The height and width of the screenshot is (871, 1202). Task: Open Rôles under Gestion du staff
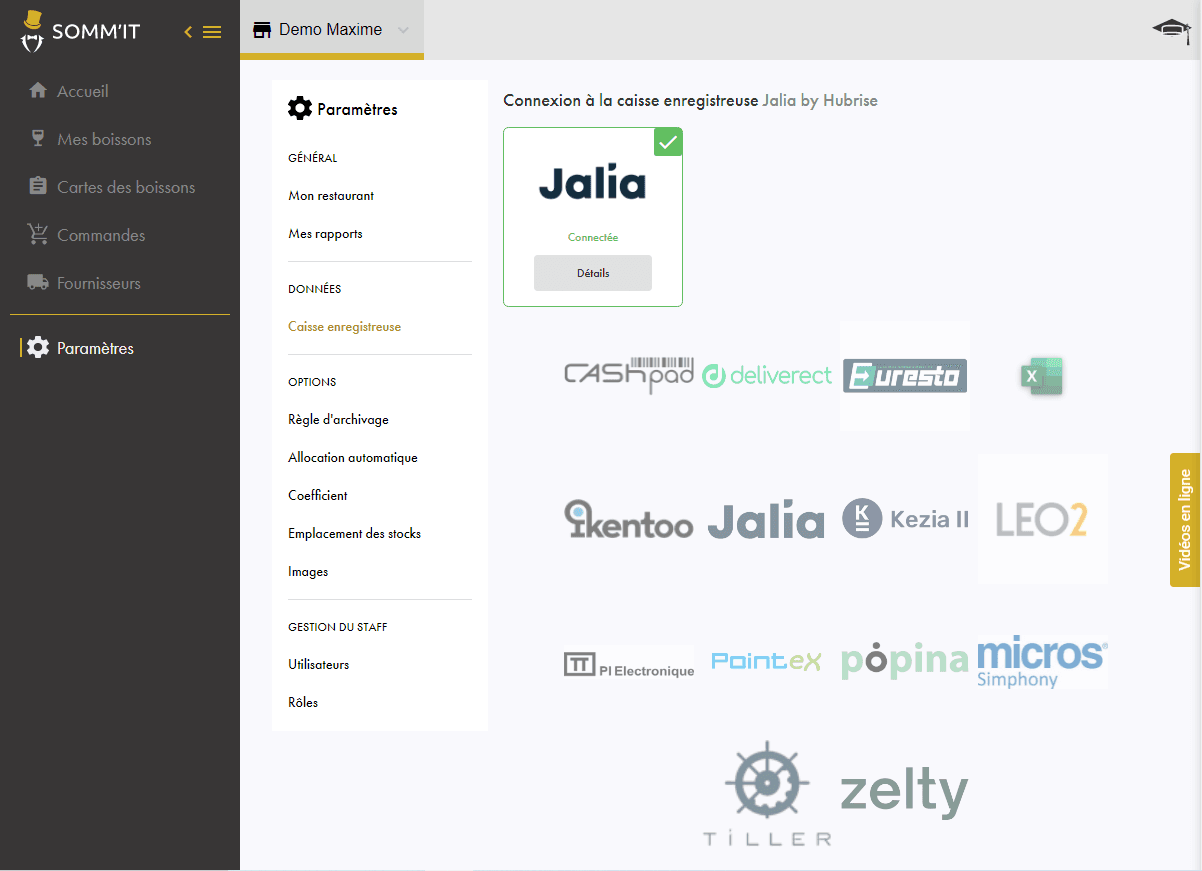click(303, 703)
